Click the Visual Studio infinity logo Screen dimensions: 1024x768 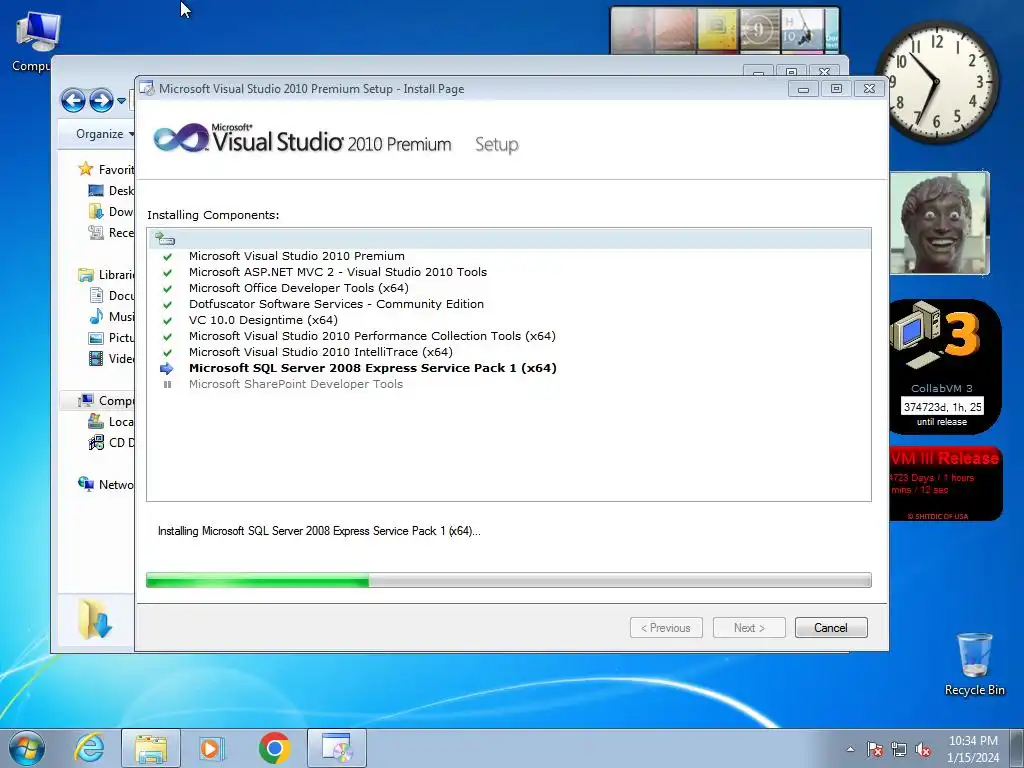pos(180,138)
